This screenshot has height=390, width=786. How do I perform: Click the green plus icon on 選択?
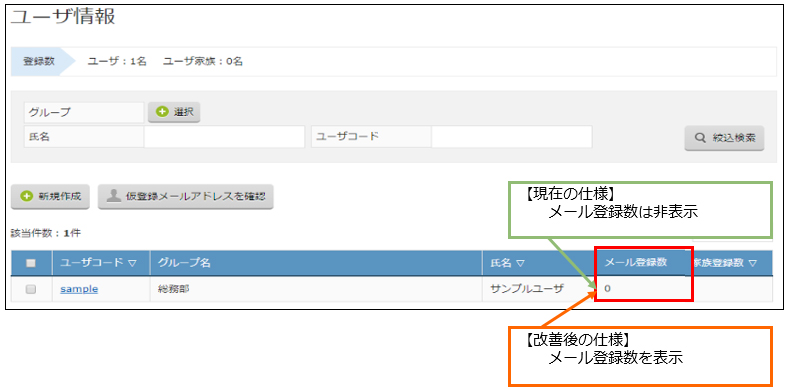point(162,112)
